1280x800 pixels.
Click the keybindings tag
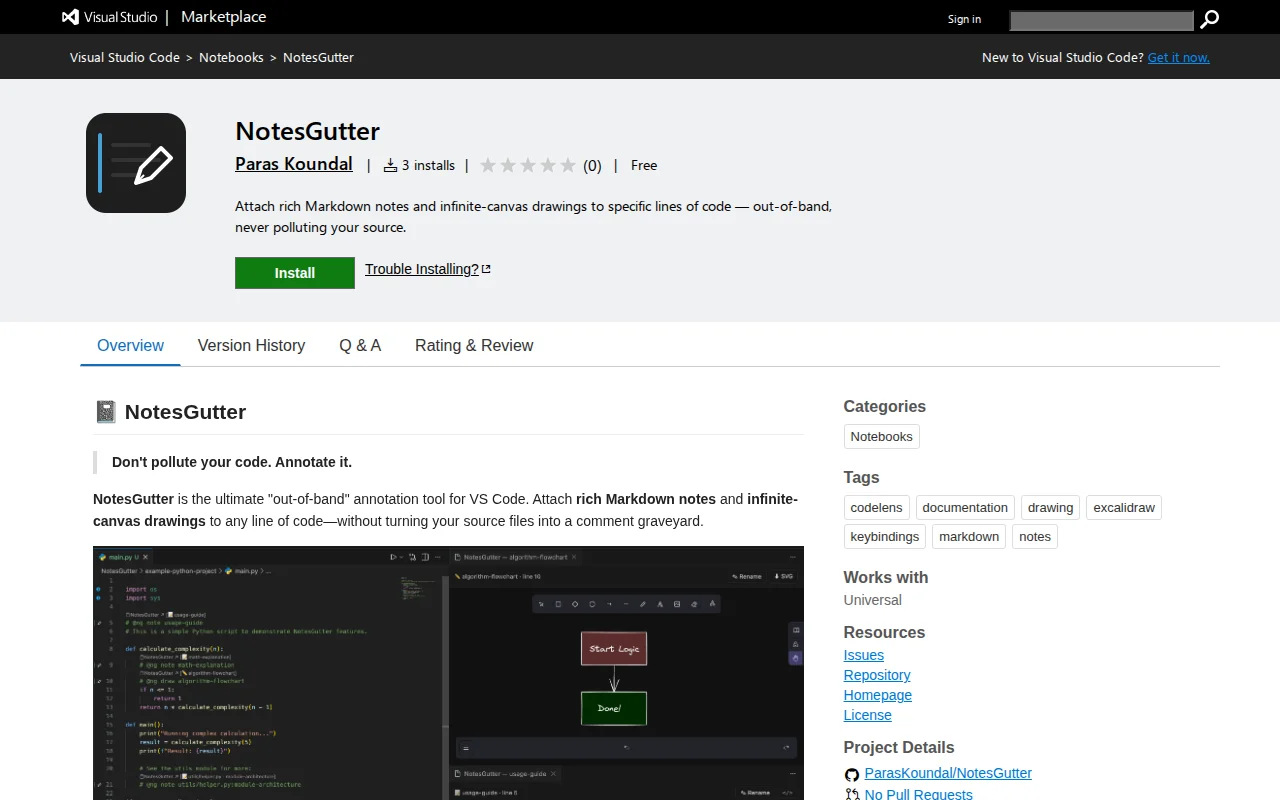coord(885,537)
